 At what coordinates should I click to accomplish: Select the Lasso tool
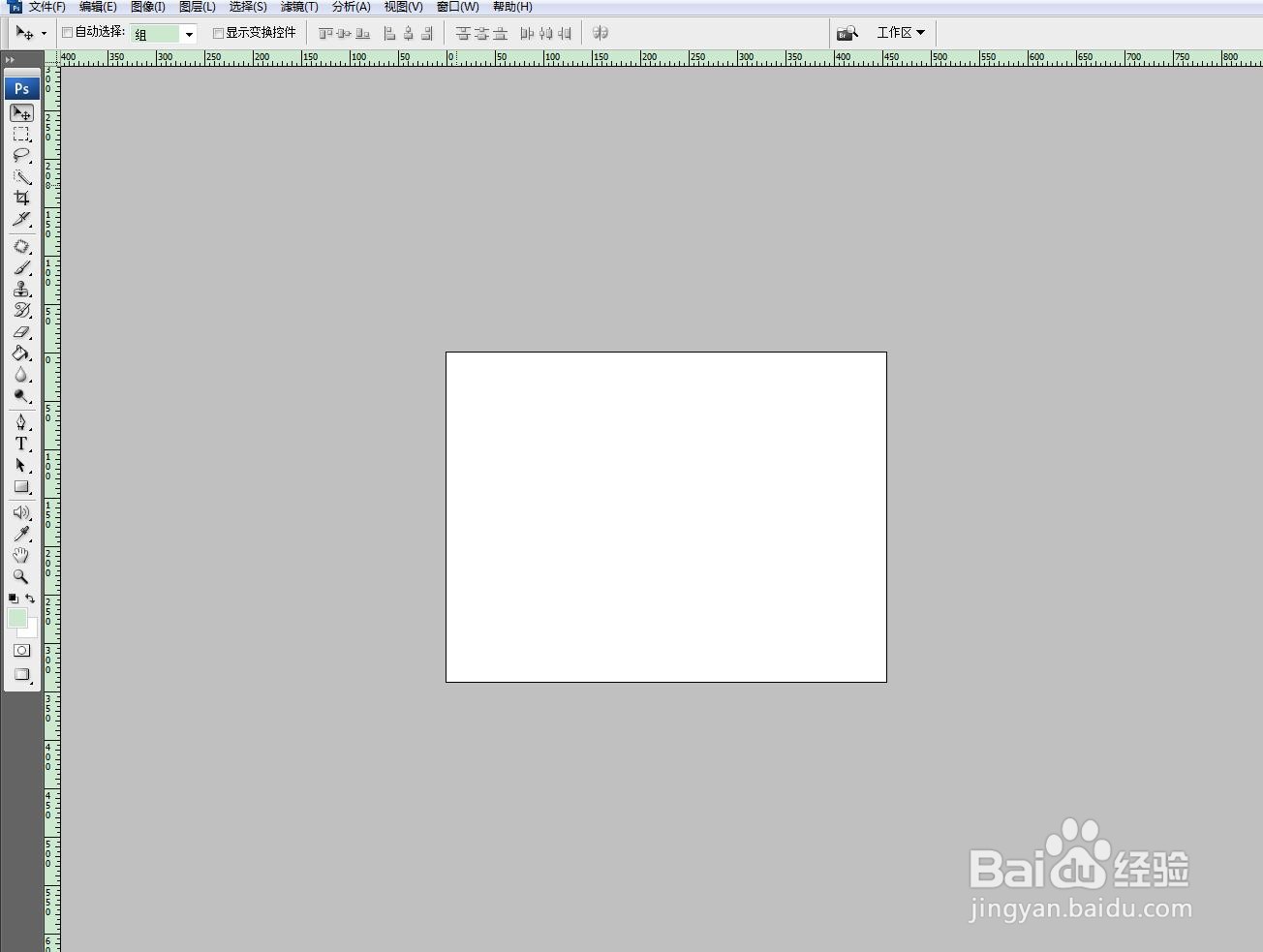21,156
